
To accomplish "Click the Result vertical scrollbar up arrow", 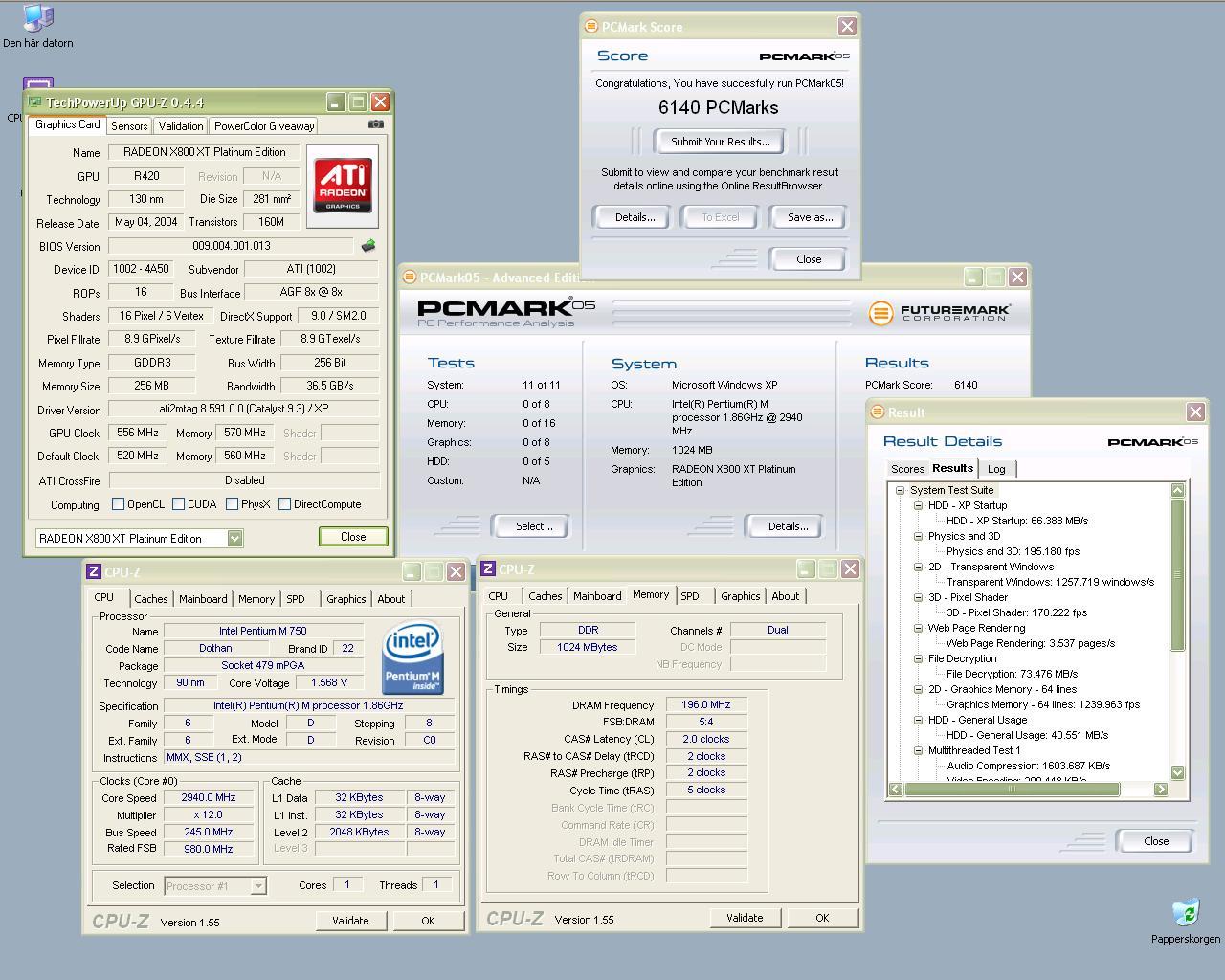I will tap(1178, 490).
